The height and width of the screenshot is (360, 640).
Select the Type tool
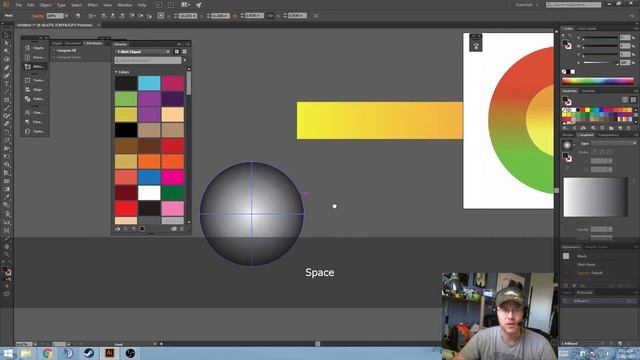(x=6, y=84)
